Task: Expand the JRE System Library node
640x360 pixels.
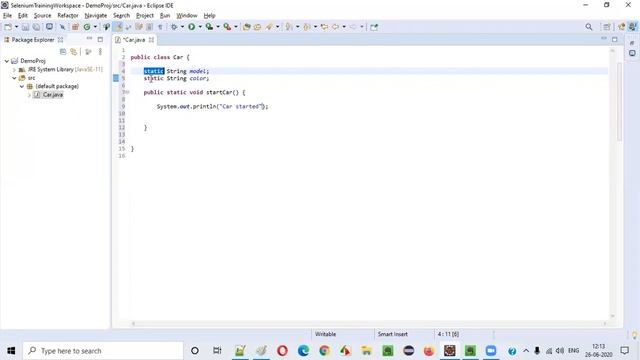Action: (x=15, y=69)
